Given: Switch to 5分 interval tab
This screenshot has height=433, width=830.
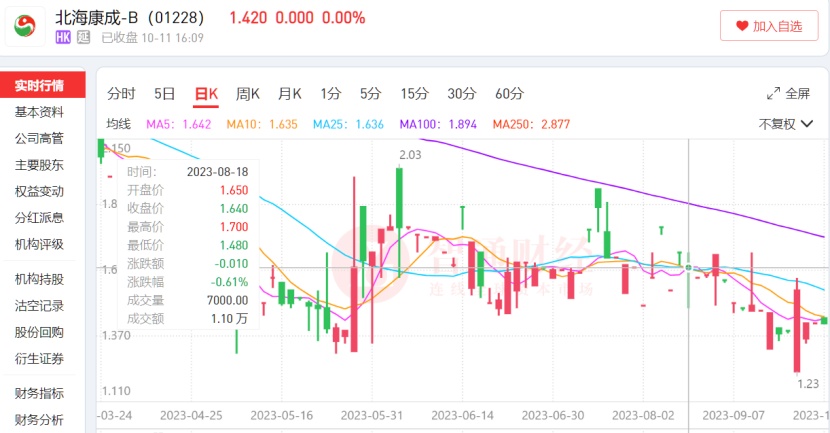Looking at the screenshot, I should point(371,94).
